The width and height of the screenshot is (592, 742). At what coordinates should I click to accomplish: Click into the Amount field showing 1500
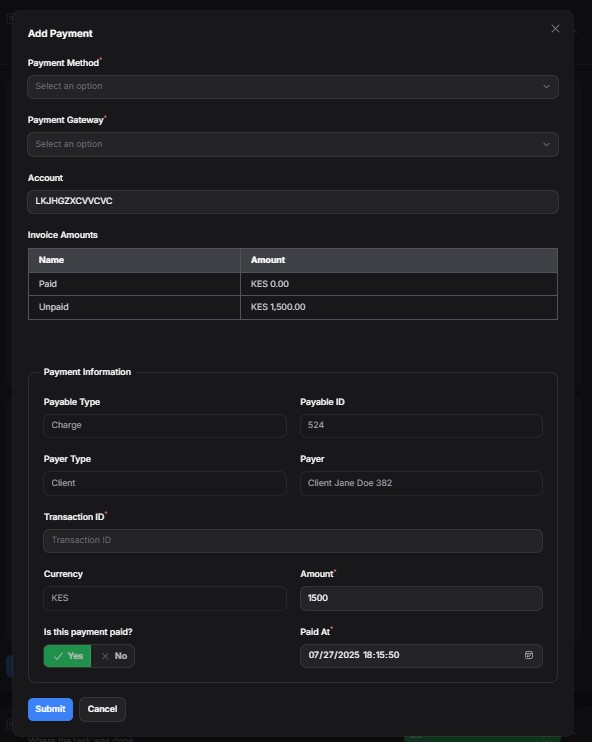point(421,598)
